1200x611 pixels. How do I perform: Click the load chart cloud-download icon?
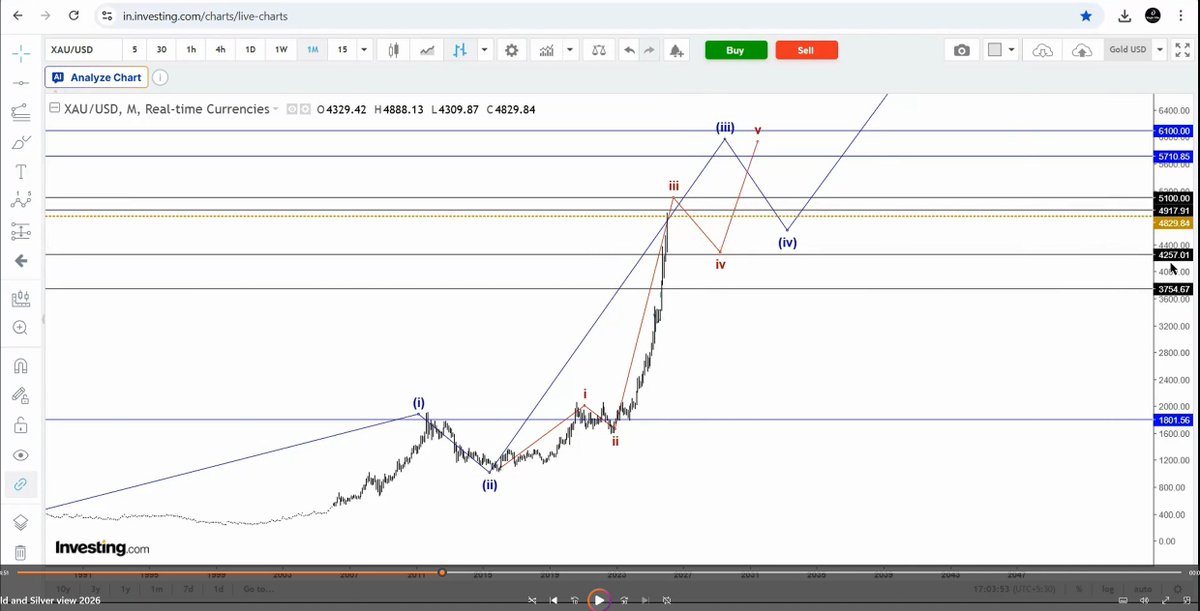coord(1043,50)
